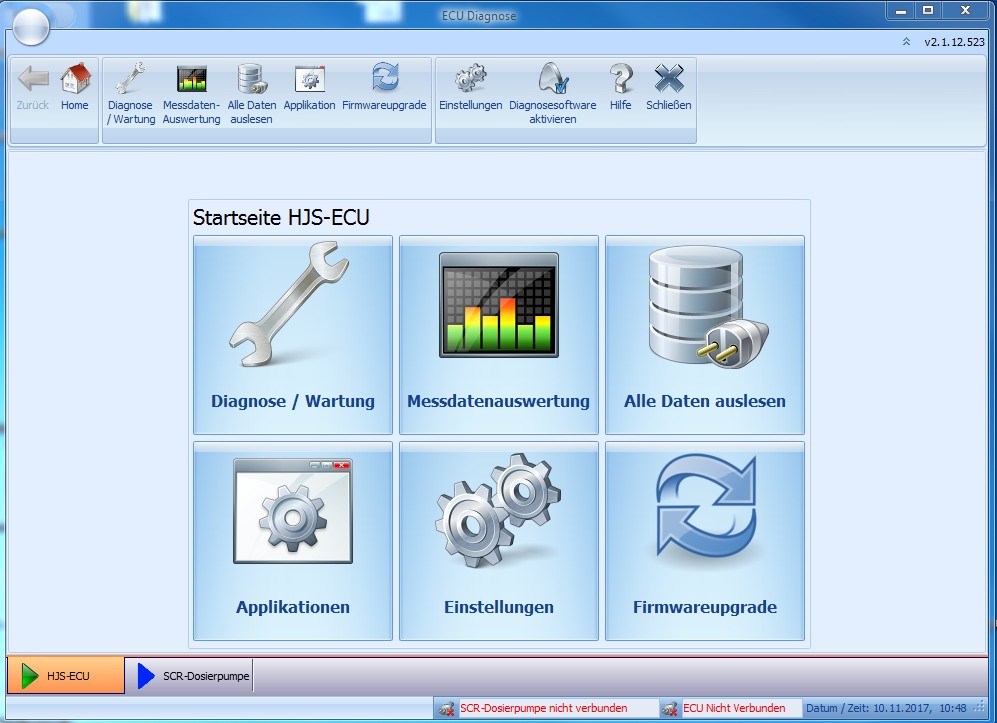Switch to the HJS-ECU tab

point(66,676)
